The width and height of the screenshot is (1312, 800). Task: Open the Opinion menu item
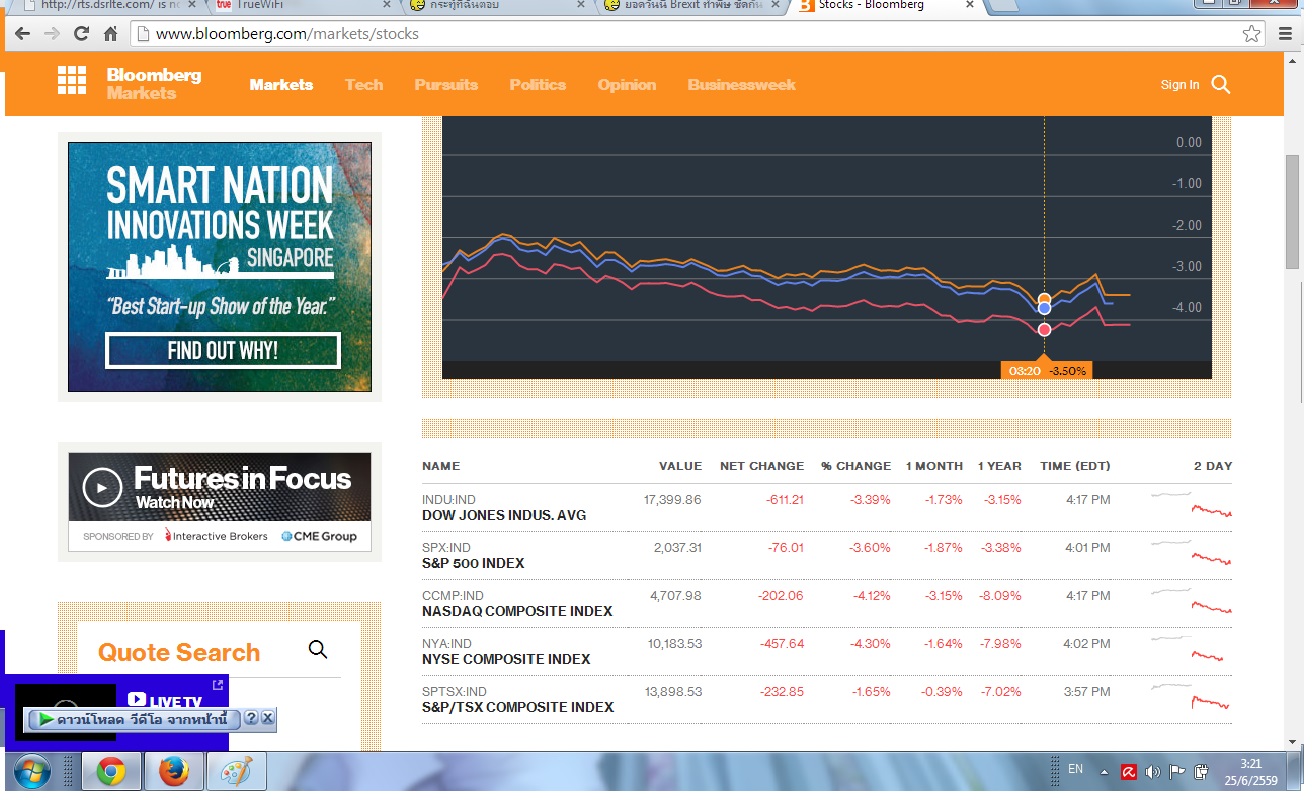(627, 85)
